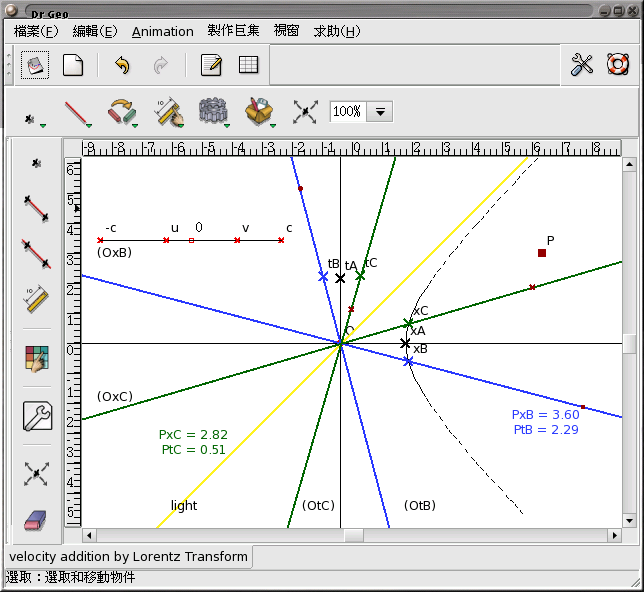Select the point tools icon in toolbar

click(x=30, y=119)
